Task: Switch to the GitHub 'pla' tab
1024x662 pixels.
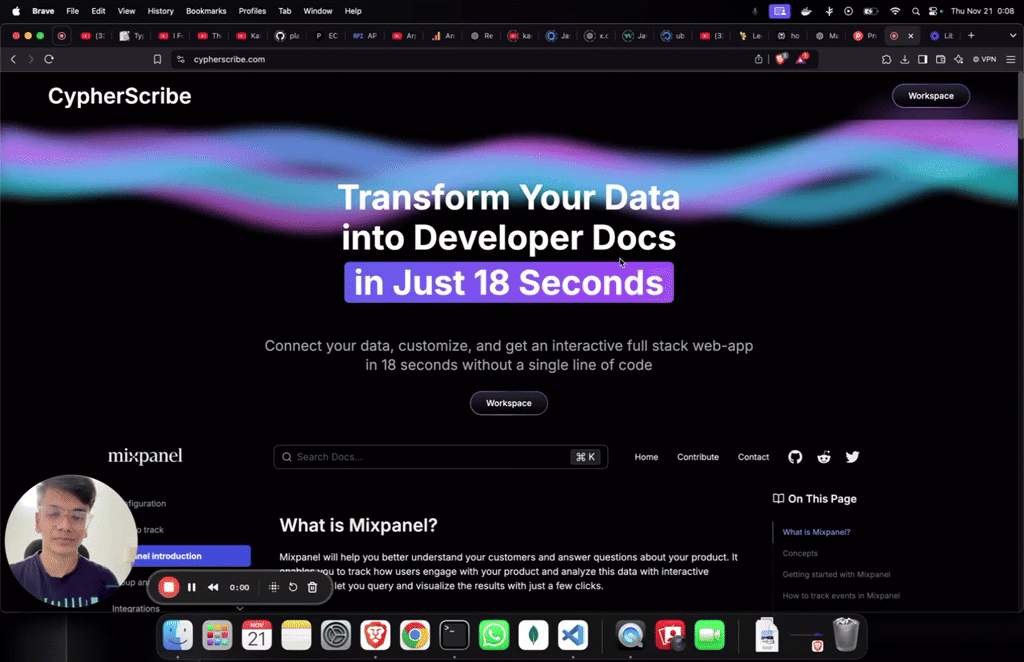Action: (x=287, y=36)
